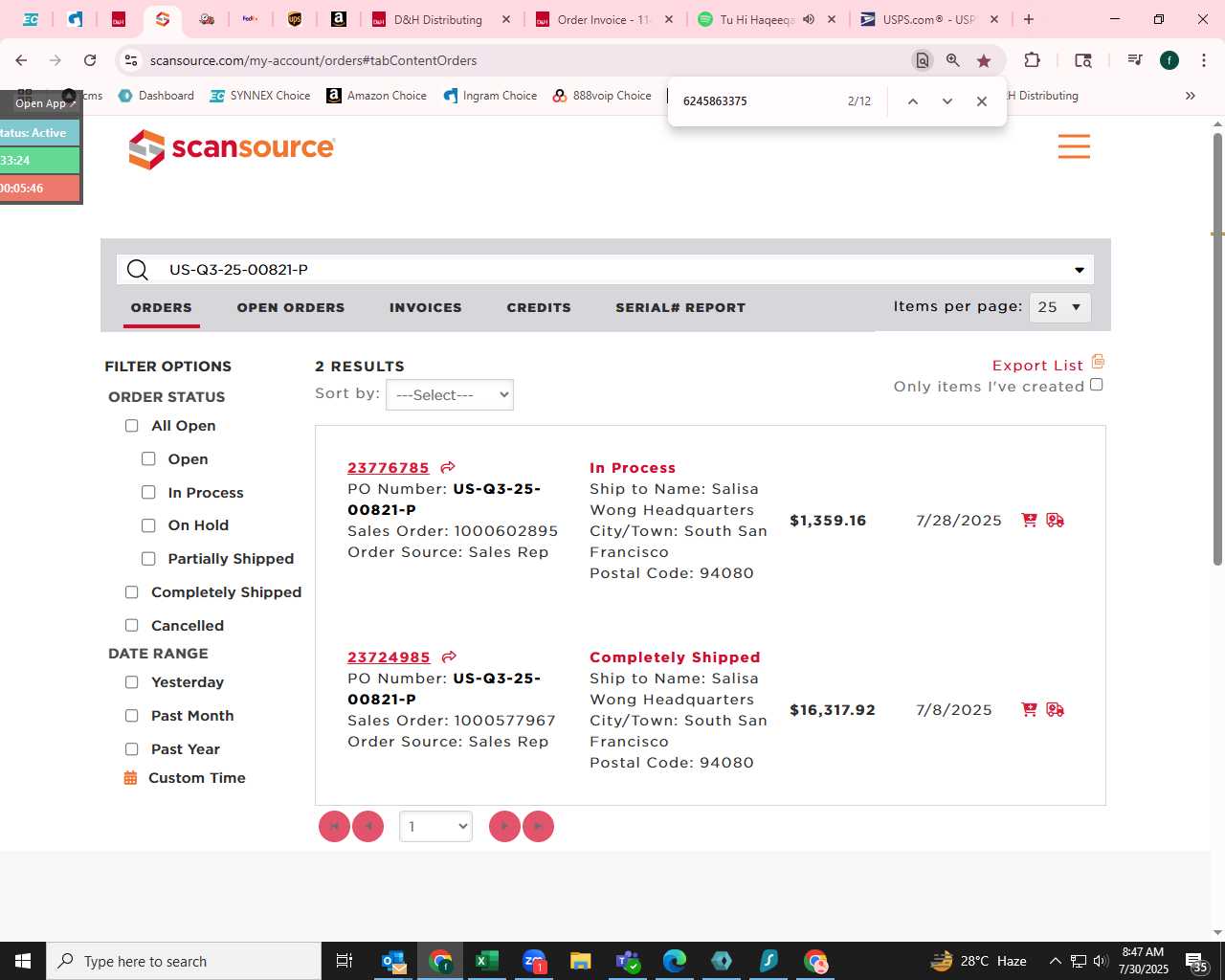Open the ScanSource hamburger menu
The image size is (1225, 980).
[x=1074, y=146]
